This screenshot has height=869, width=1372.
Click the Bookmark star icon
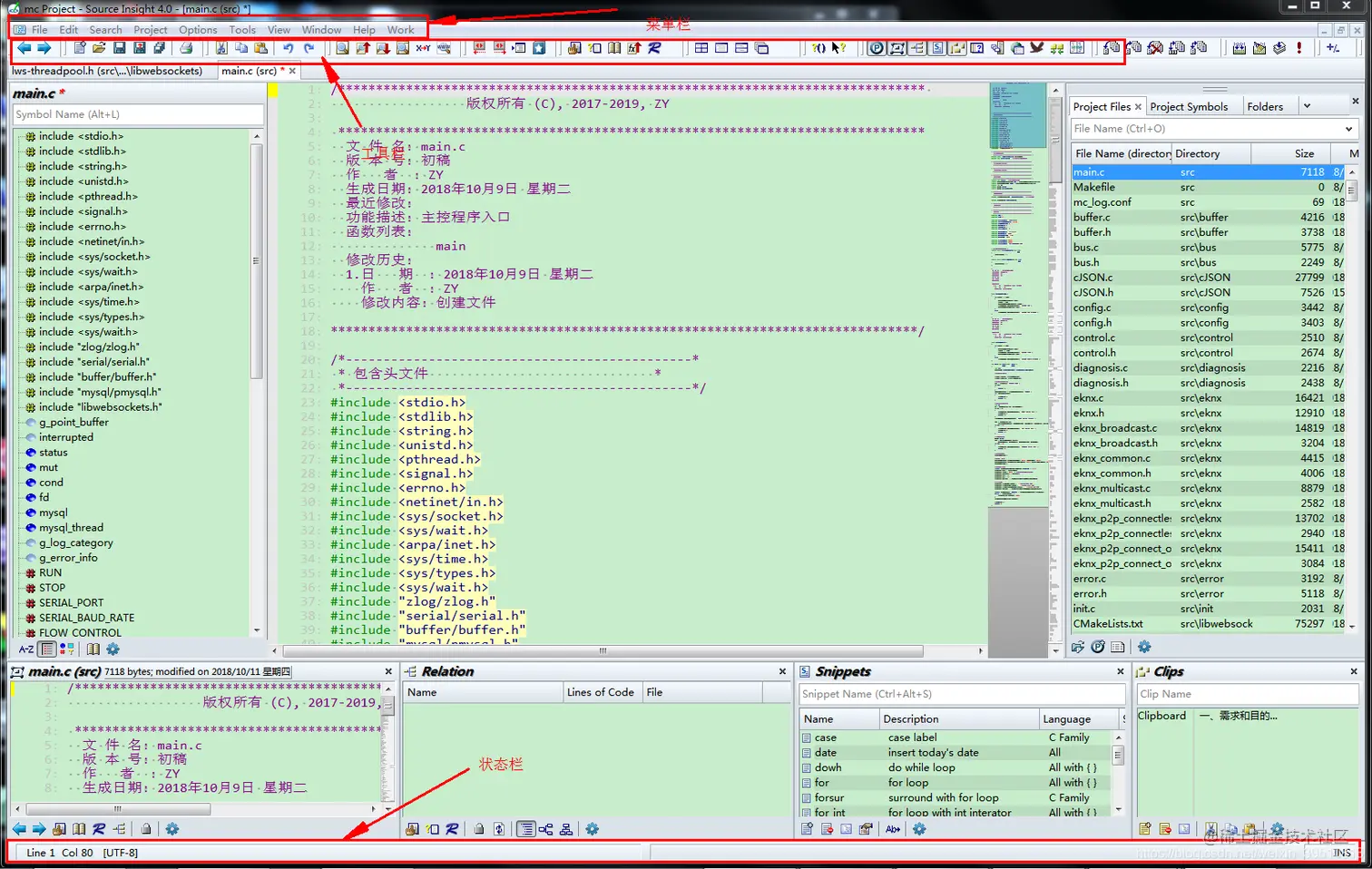pos(539,48)
